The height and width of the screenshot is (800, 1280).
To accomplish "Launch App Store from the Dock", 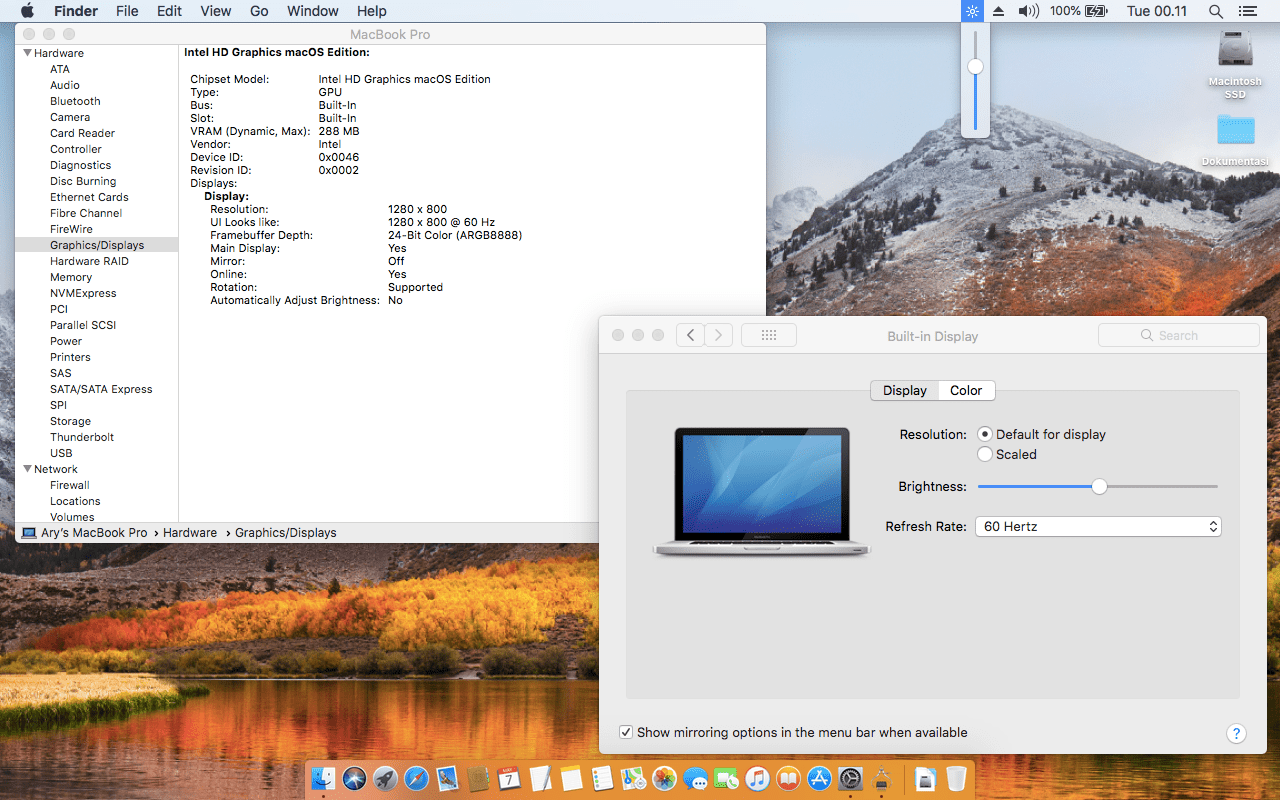I will tap(819, 778).
